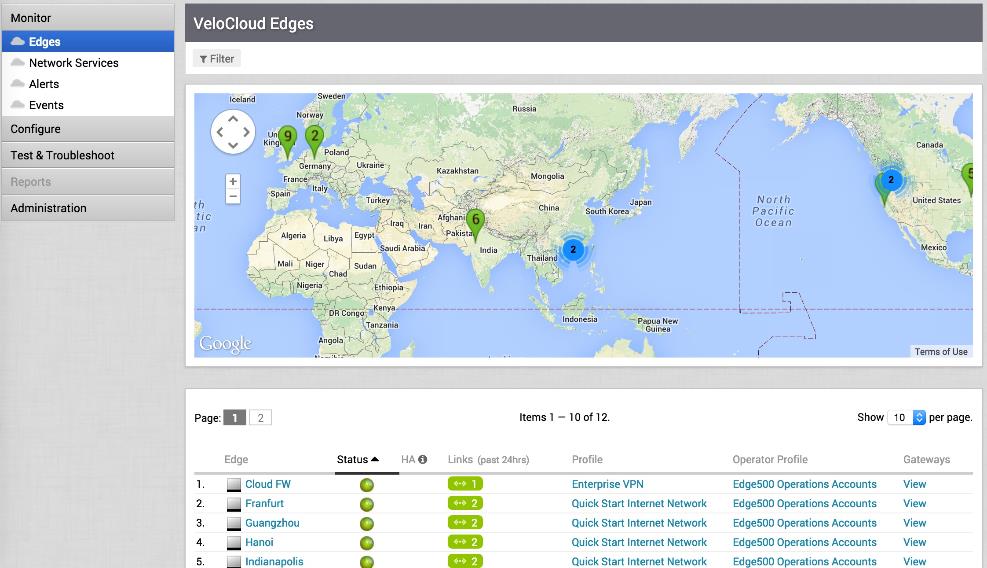The height and width of the screenshot is (568, 987).
Task: Pan the map right with arrow control
Action: pyautogui.click(x=246, y=132)
